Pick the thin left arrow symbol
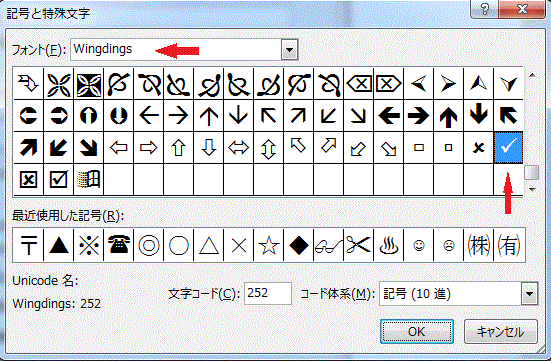Screen dimensions: 551x361 149,116
